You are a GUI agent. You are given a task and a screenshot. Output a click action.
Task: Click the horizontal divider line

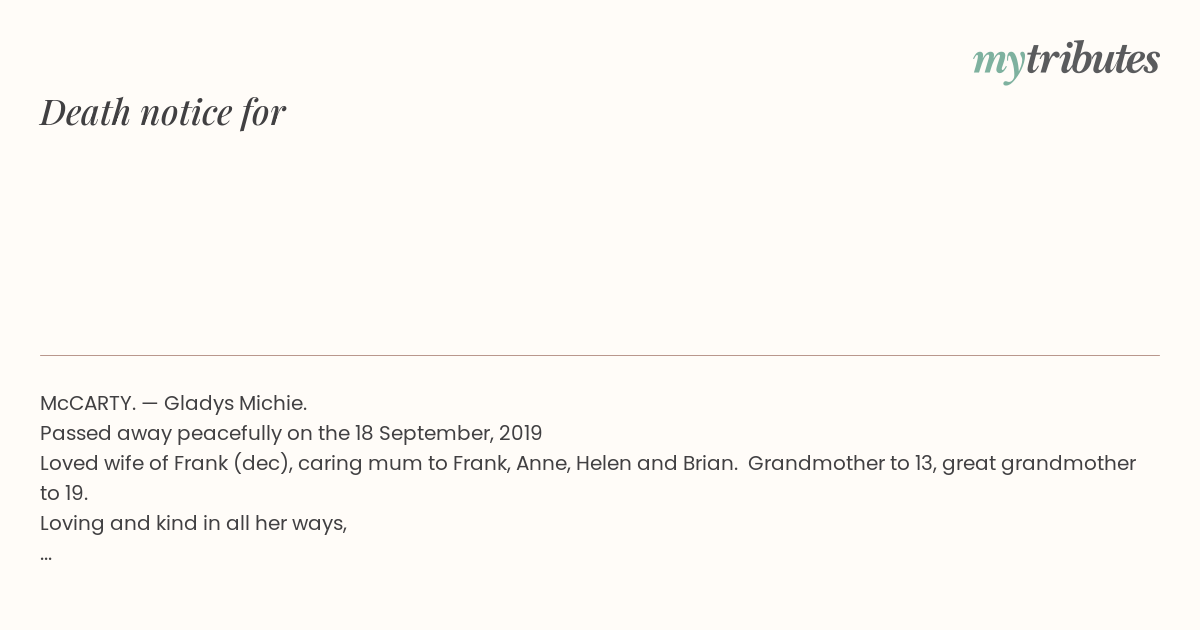[600, 355]
